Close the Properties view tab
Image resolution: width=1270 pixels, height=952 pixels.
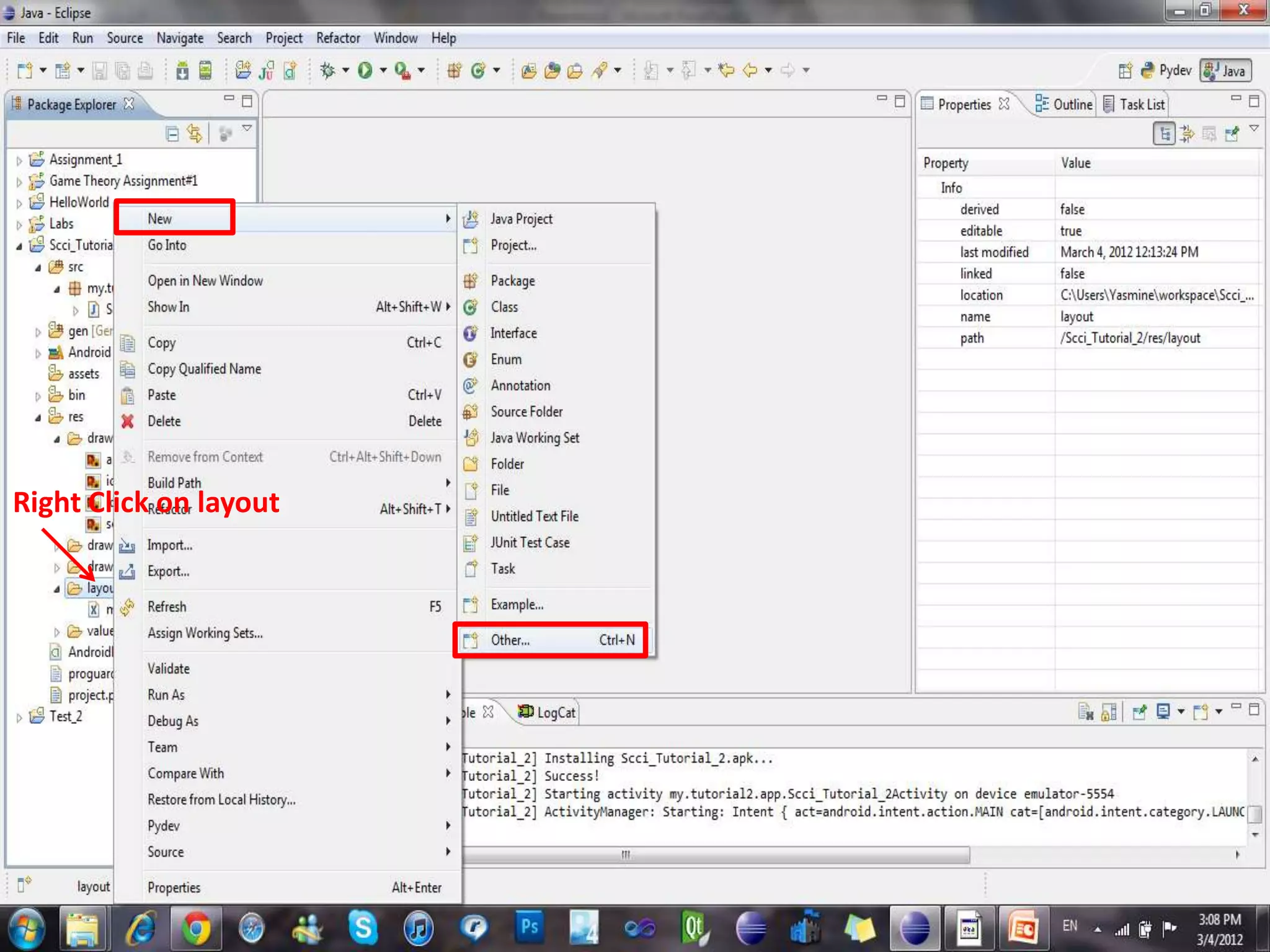pos(1004,104)
